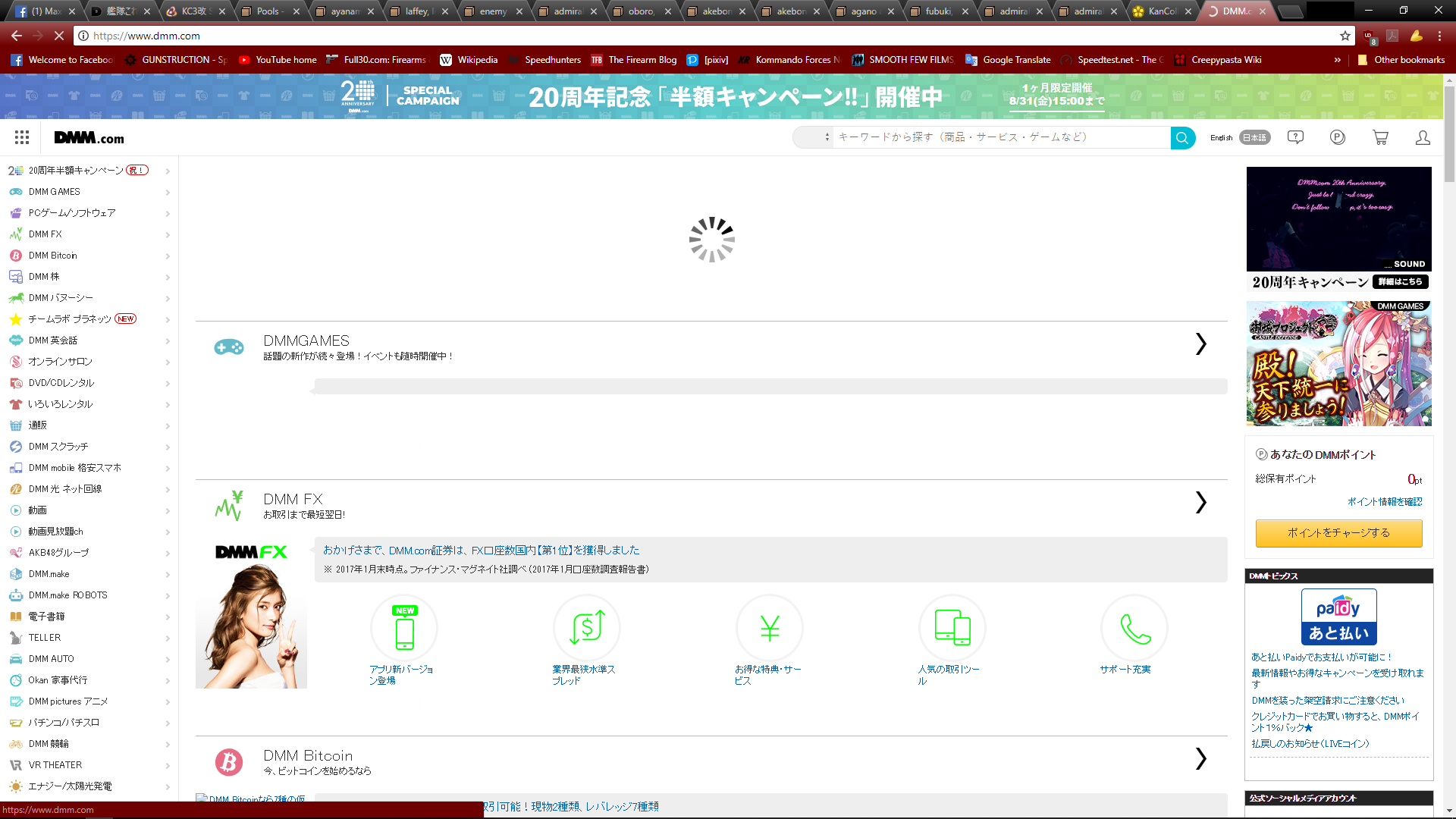The image size is (1456, 819).
Task: Open the FX口座数国内第1位 announcement link
Action: pos(481,551)
